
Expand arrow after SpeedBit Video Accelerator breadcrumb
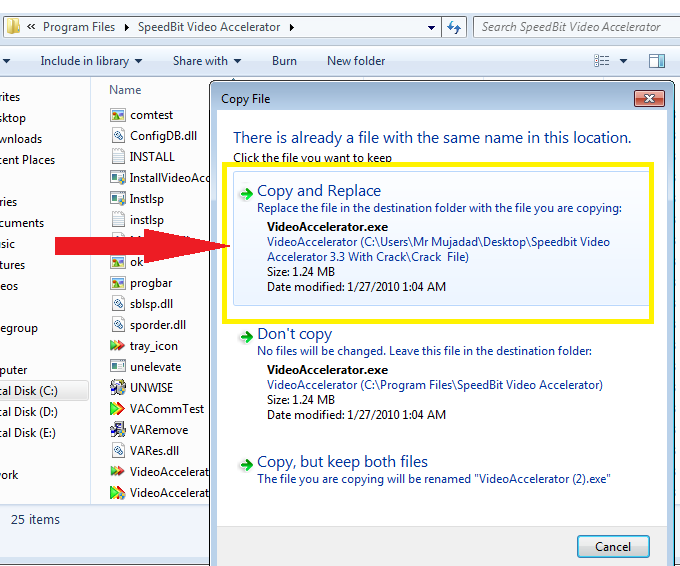292,27
